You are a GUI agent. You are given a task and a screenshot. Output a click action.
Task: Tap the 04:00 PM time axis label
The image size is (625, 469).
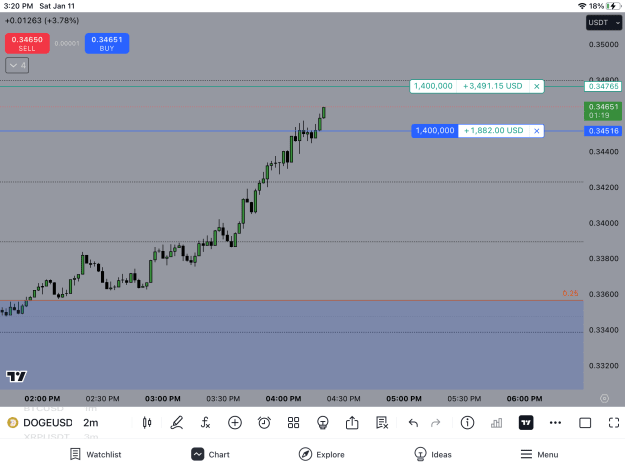coord(283,398)
